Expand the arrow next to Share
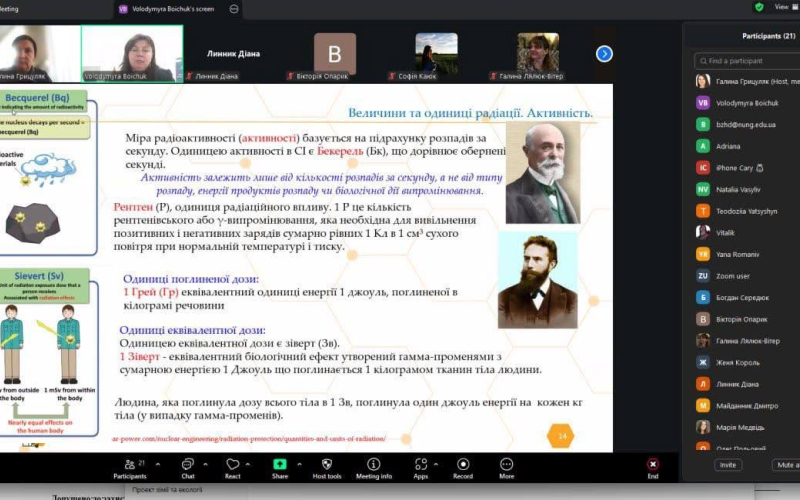Viewport: 800px width, 500px height. [299, 462]
